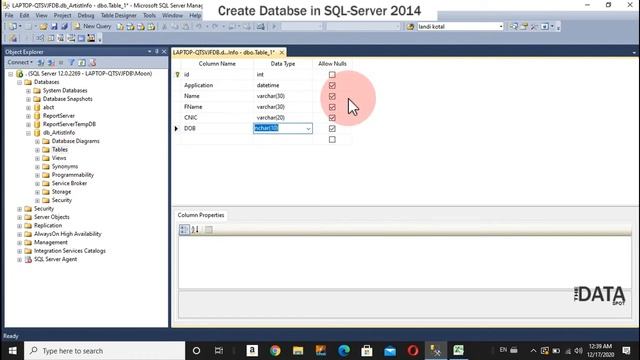
Task: Click the Save floppy disk icon
Action: point(53,27)
